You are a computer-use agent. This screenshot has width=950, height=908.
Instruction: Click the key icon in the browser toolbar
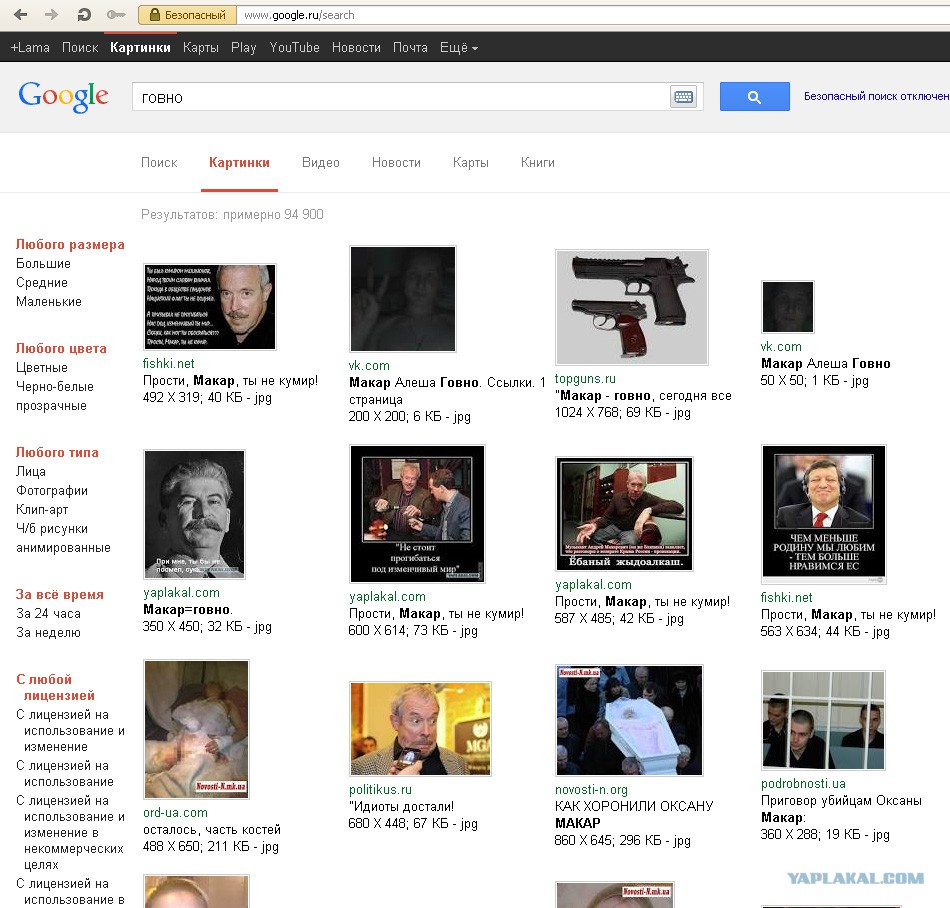[116, 15]
